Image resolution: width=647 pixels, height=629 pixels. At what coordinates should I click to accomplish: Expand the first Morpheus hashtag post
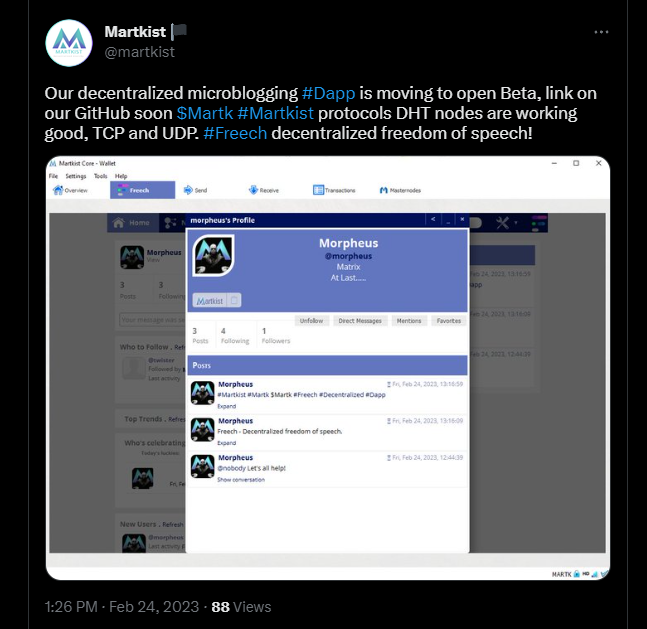227,407
